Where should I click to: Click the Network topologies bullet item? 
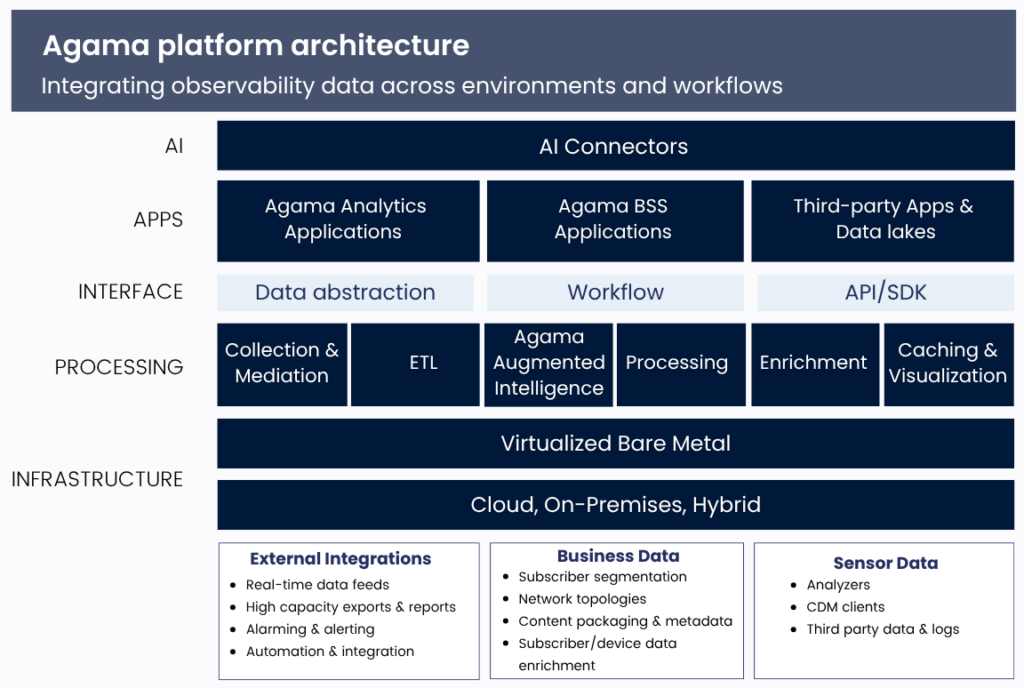click(582, 599)
